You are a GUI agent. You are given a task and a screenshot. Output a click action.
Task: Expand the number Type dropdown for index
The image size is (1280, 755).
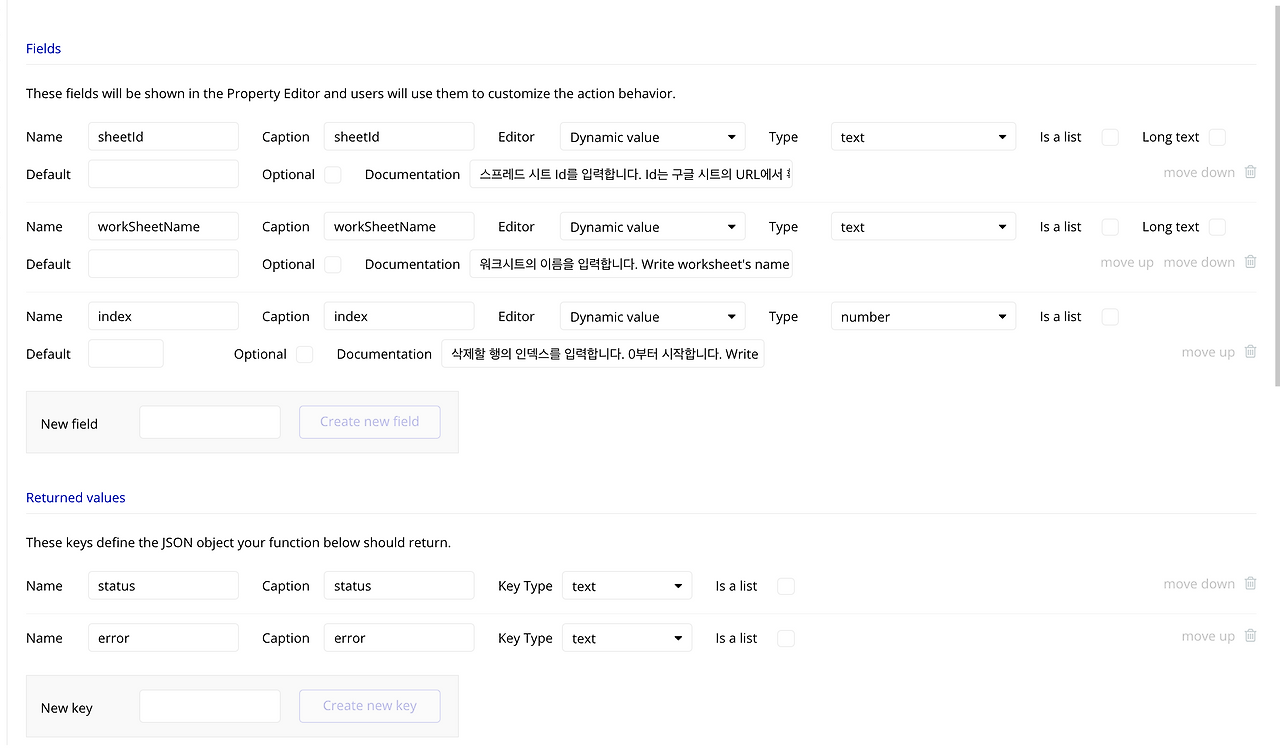(923, 316)
